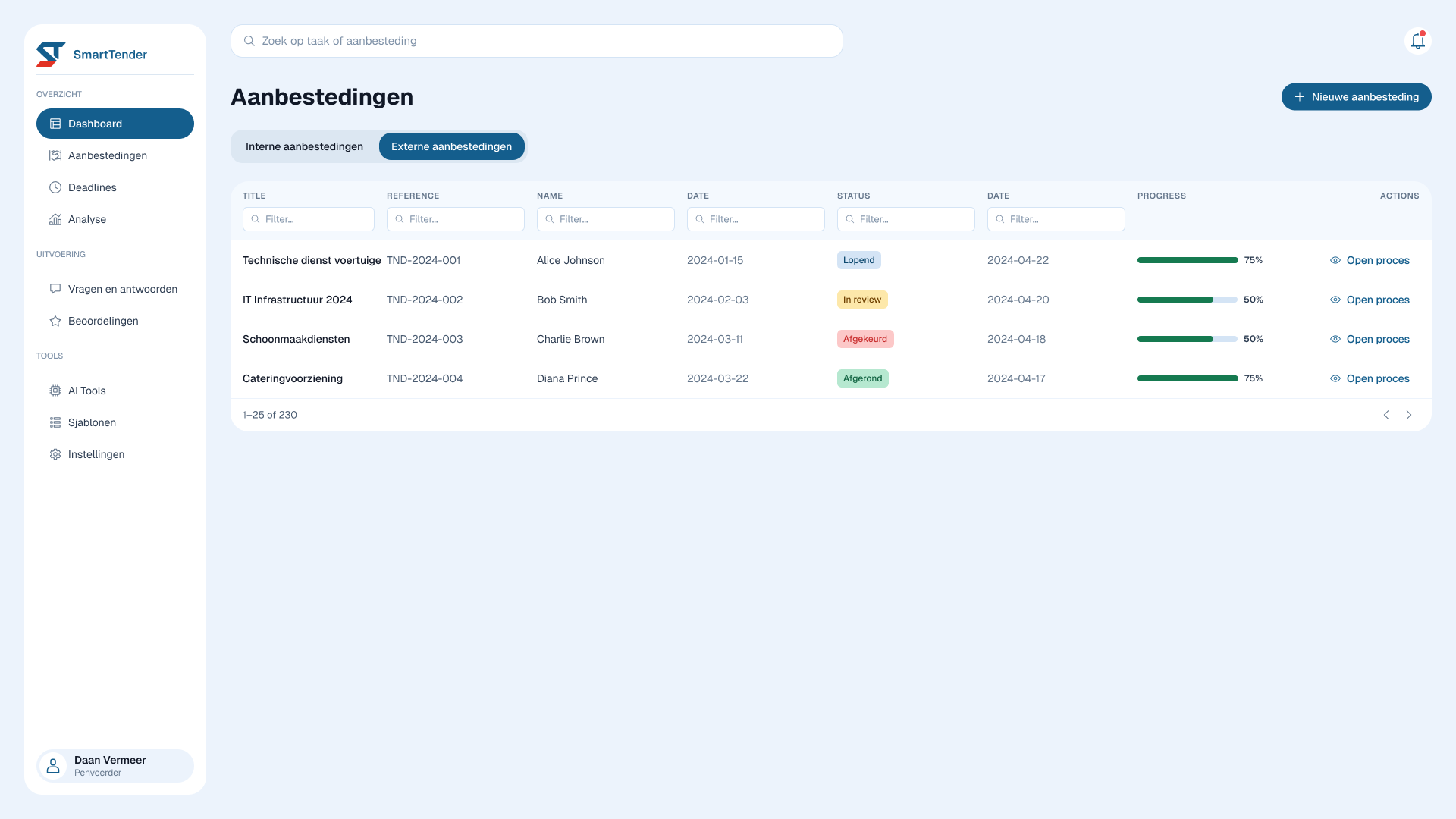Viewport: 1456px width, 819px height.
Task: Open Instellingen menu item
Action: 115,454
